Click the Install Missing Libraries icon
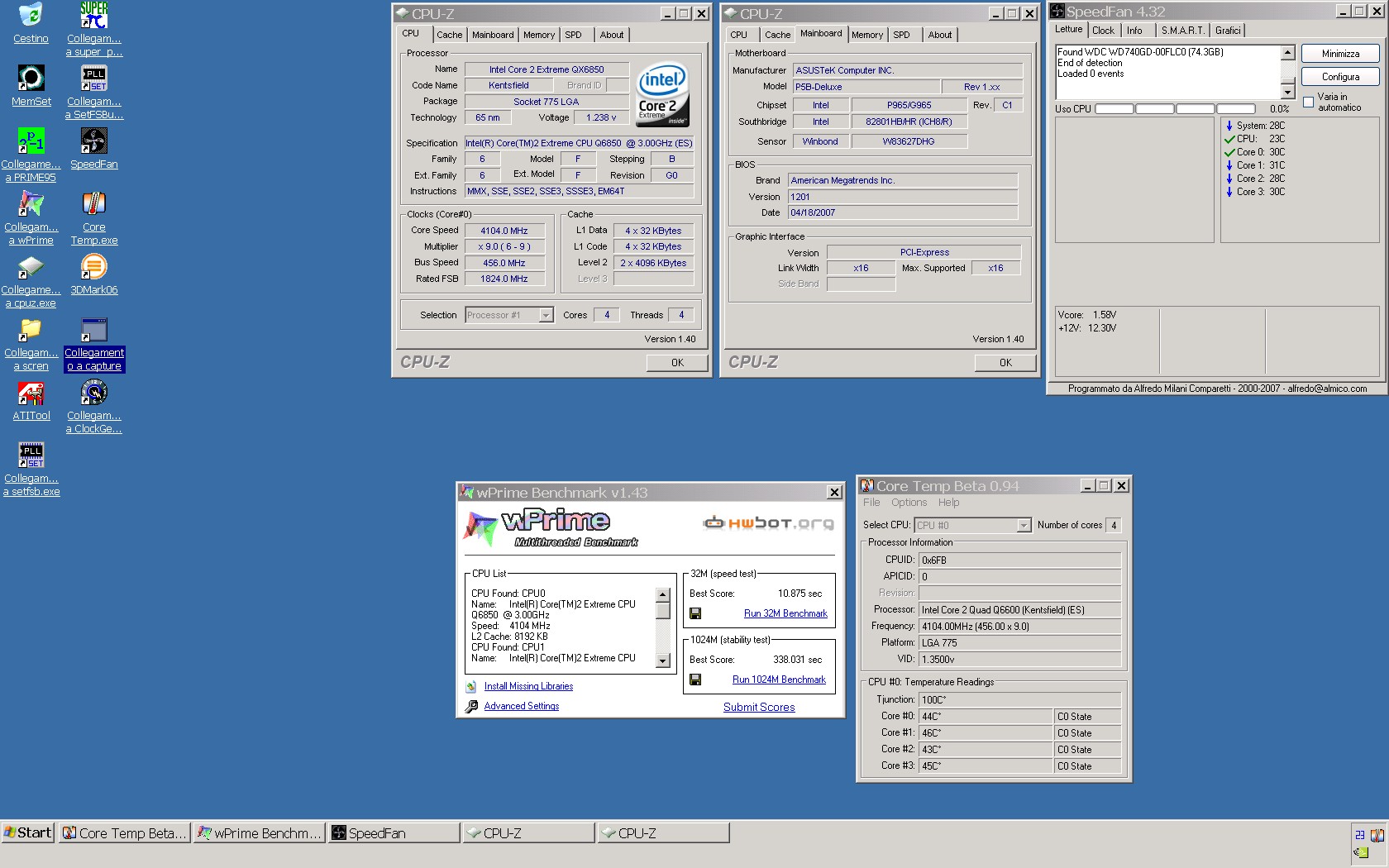This screenshot has width=1389, height=868. pyautogui.click(x=471, y=686)
